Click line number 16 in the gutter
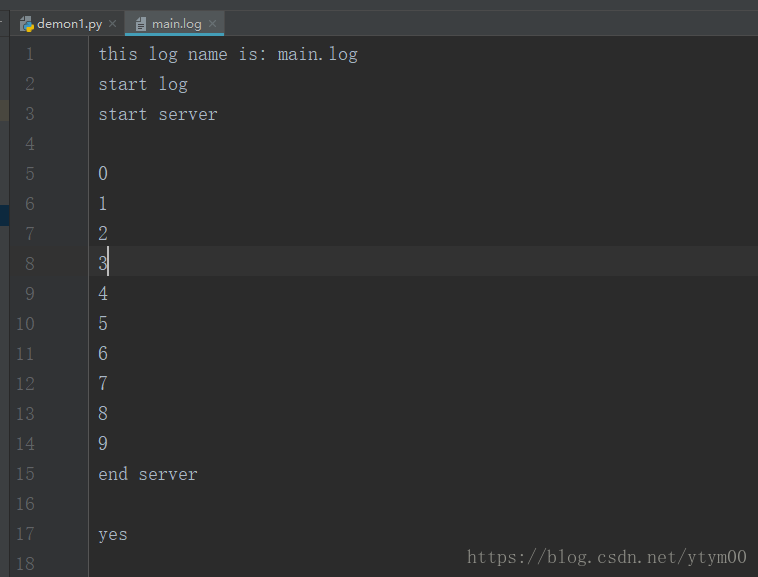 25,504
